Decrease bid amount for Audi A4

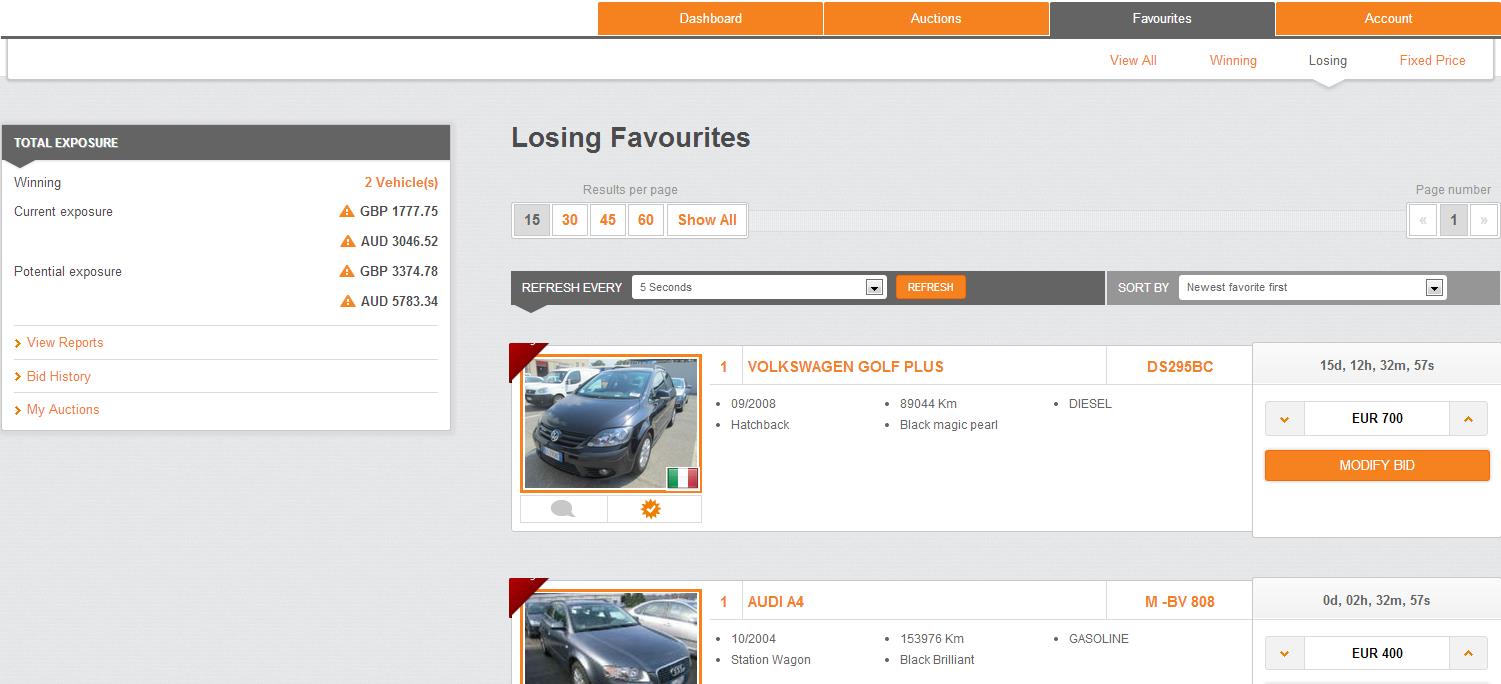pos(1285,654)
